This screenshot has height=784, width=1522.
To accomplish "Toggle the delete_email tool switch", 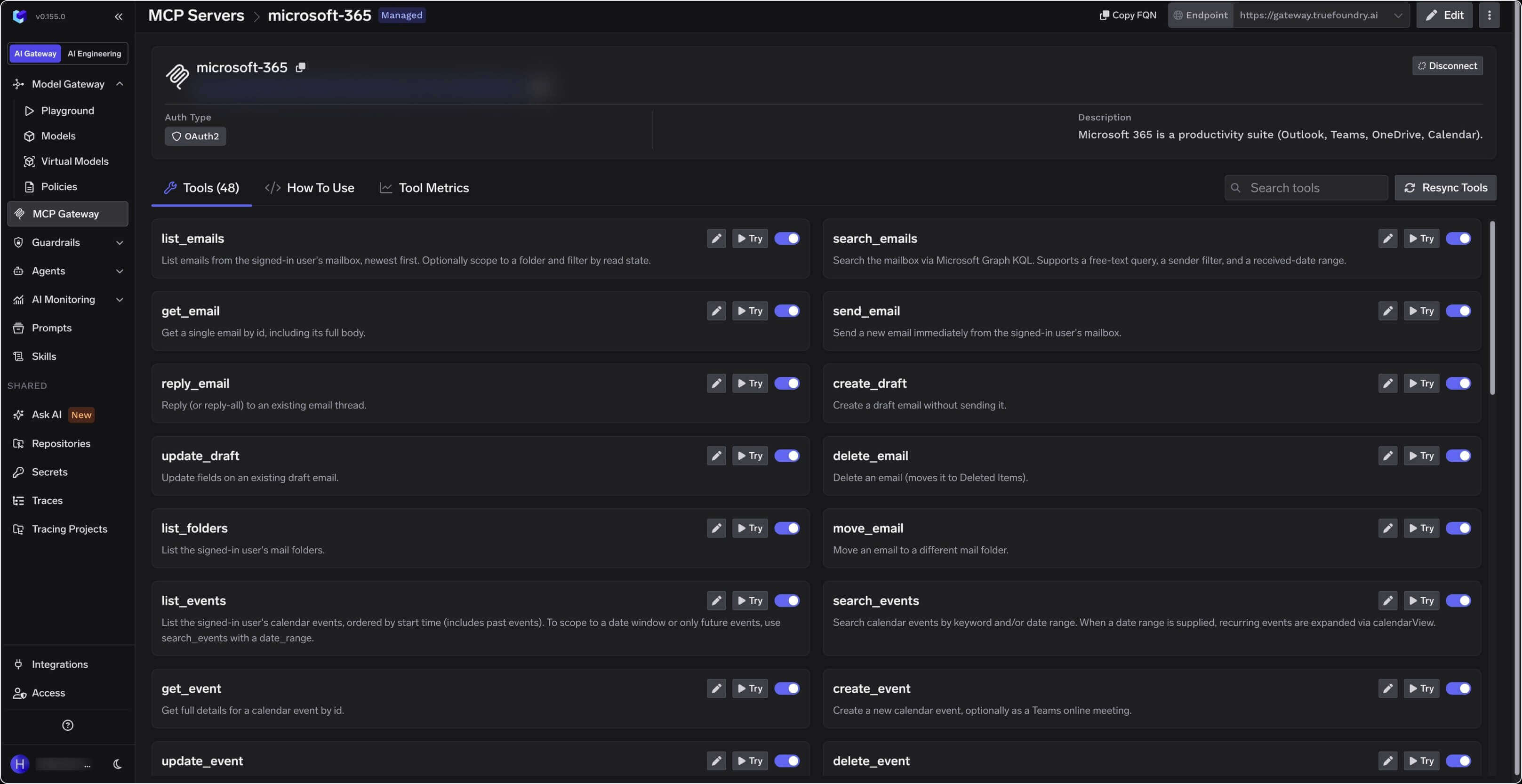I will [x=1458, y=456].
